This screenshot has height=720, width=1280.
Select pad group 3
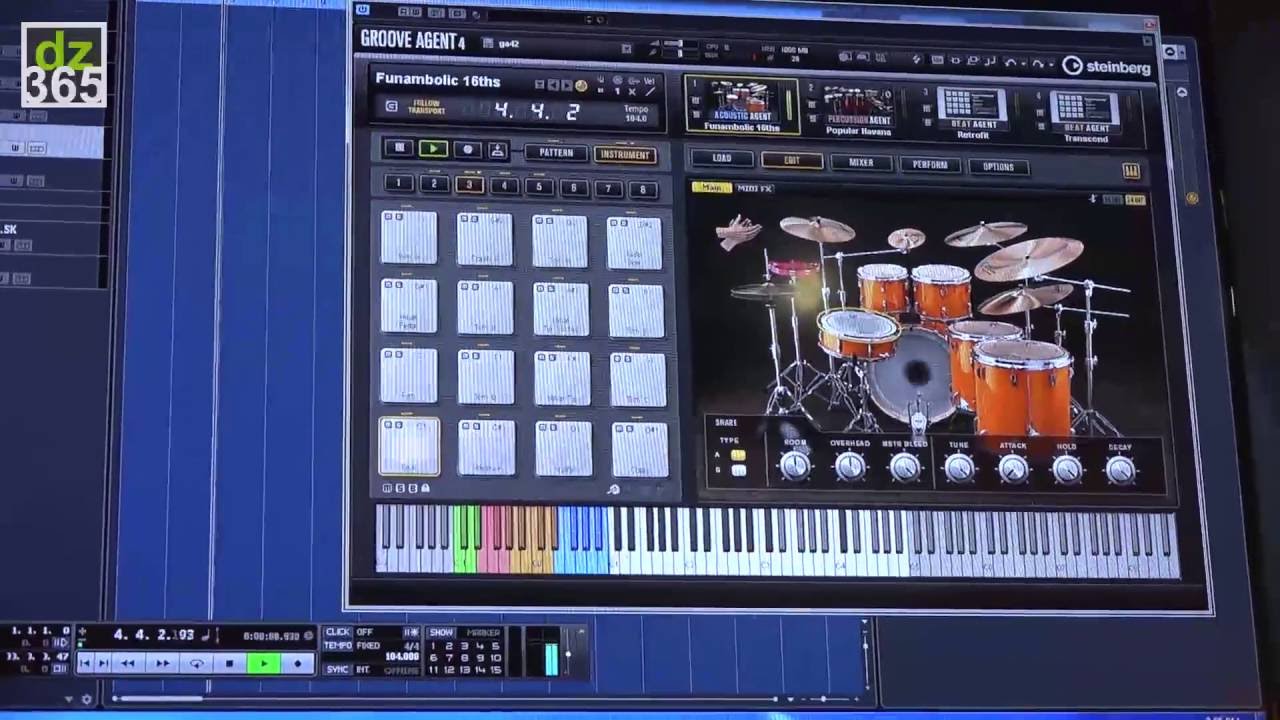[x=469, y=185]
